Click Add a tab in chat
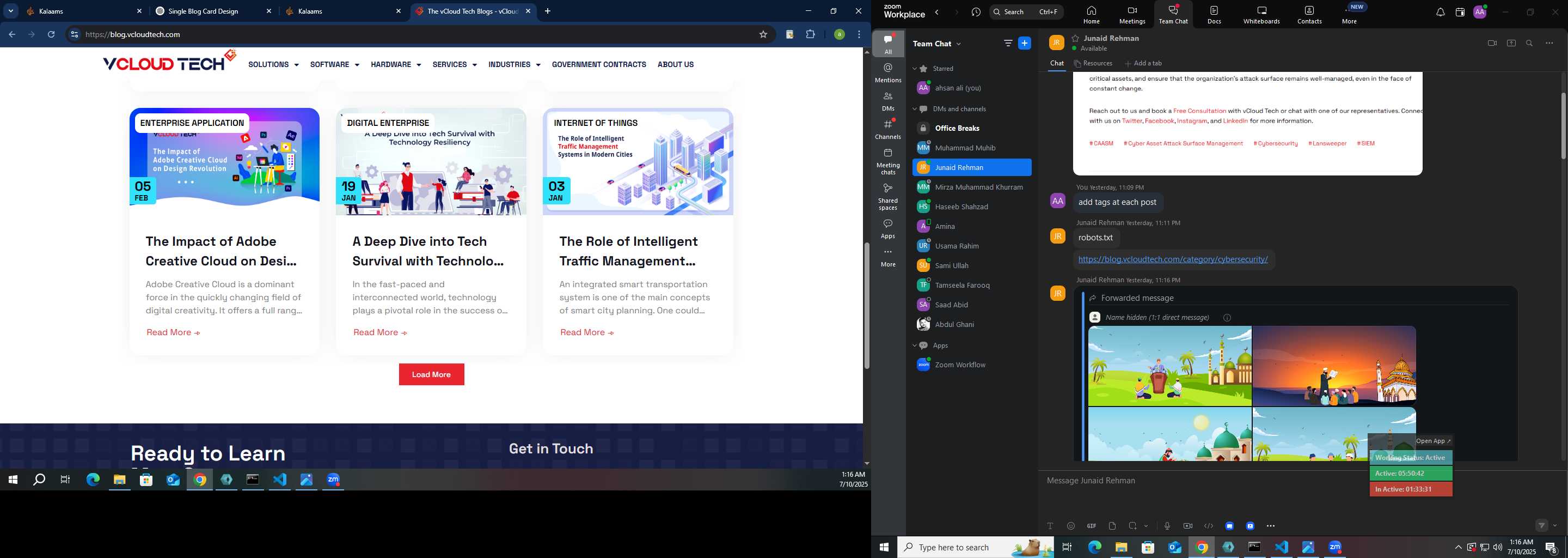The width and height of the screenshot is (1568, 558). [1143, 63]
